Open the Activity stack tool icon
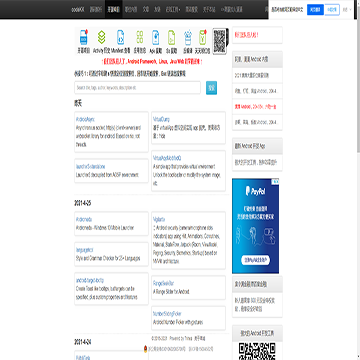 click(x=101, y=37)
